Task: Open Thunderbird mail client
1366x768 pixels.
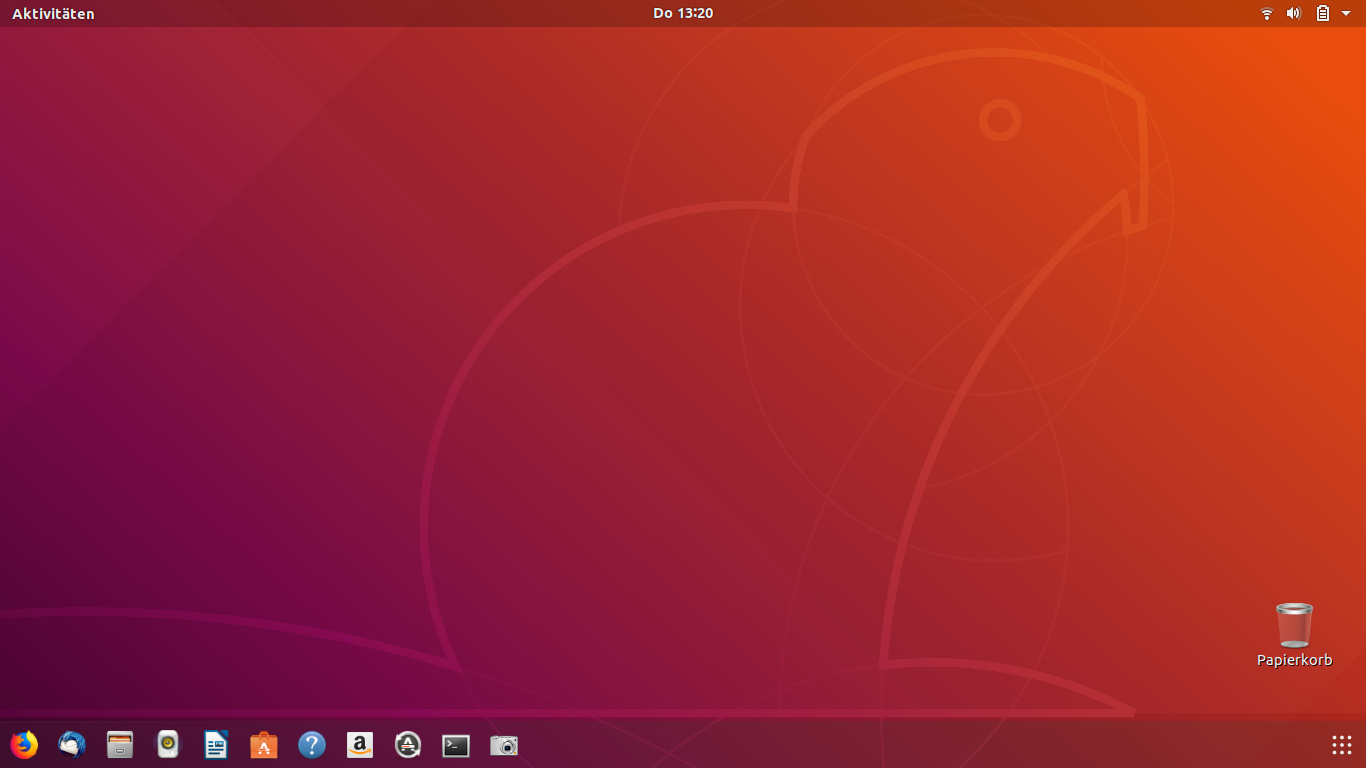Action: (72, 745)
